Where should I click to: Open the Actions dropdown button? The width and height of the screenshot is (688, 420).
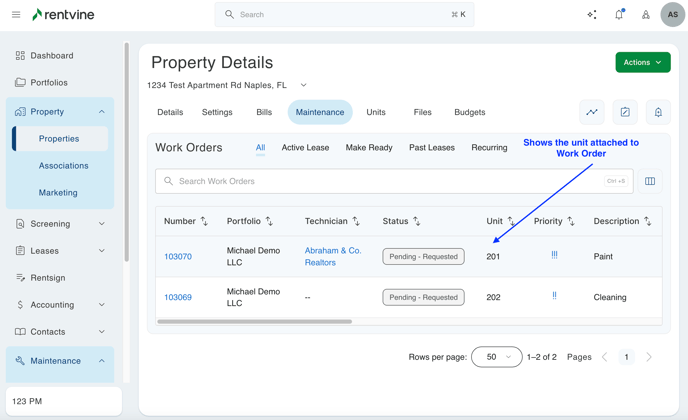[x=643, y=62]
